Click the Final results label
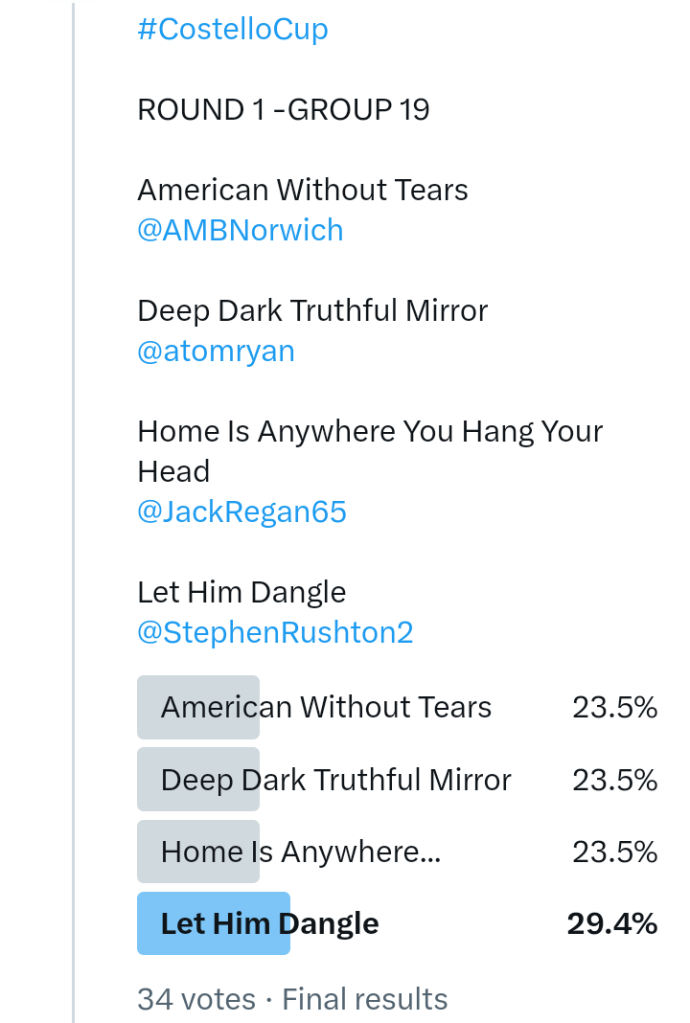This screenshot has width=690, height=1023. pos(365,999)
